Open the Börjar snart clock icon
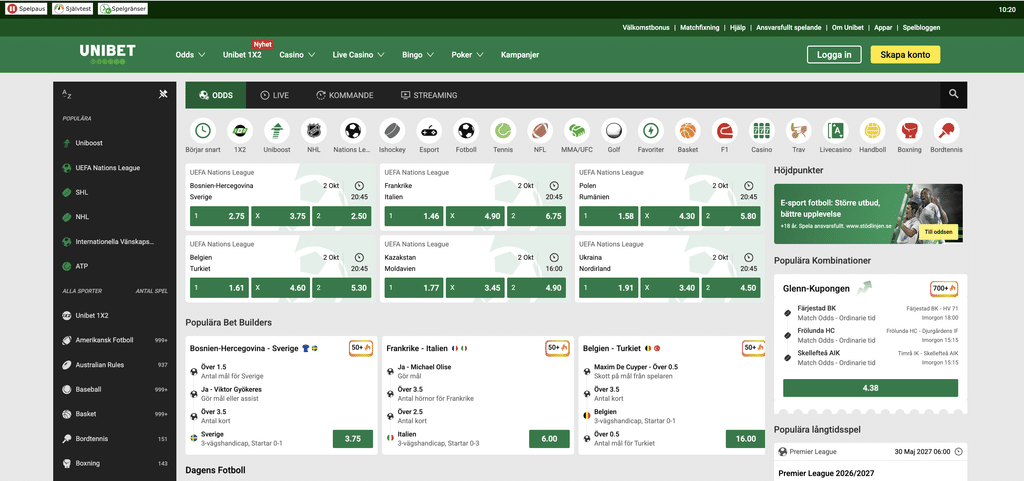Viewport: 1024px width, 481px height. [203, 131]
